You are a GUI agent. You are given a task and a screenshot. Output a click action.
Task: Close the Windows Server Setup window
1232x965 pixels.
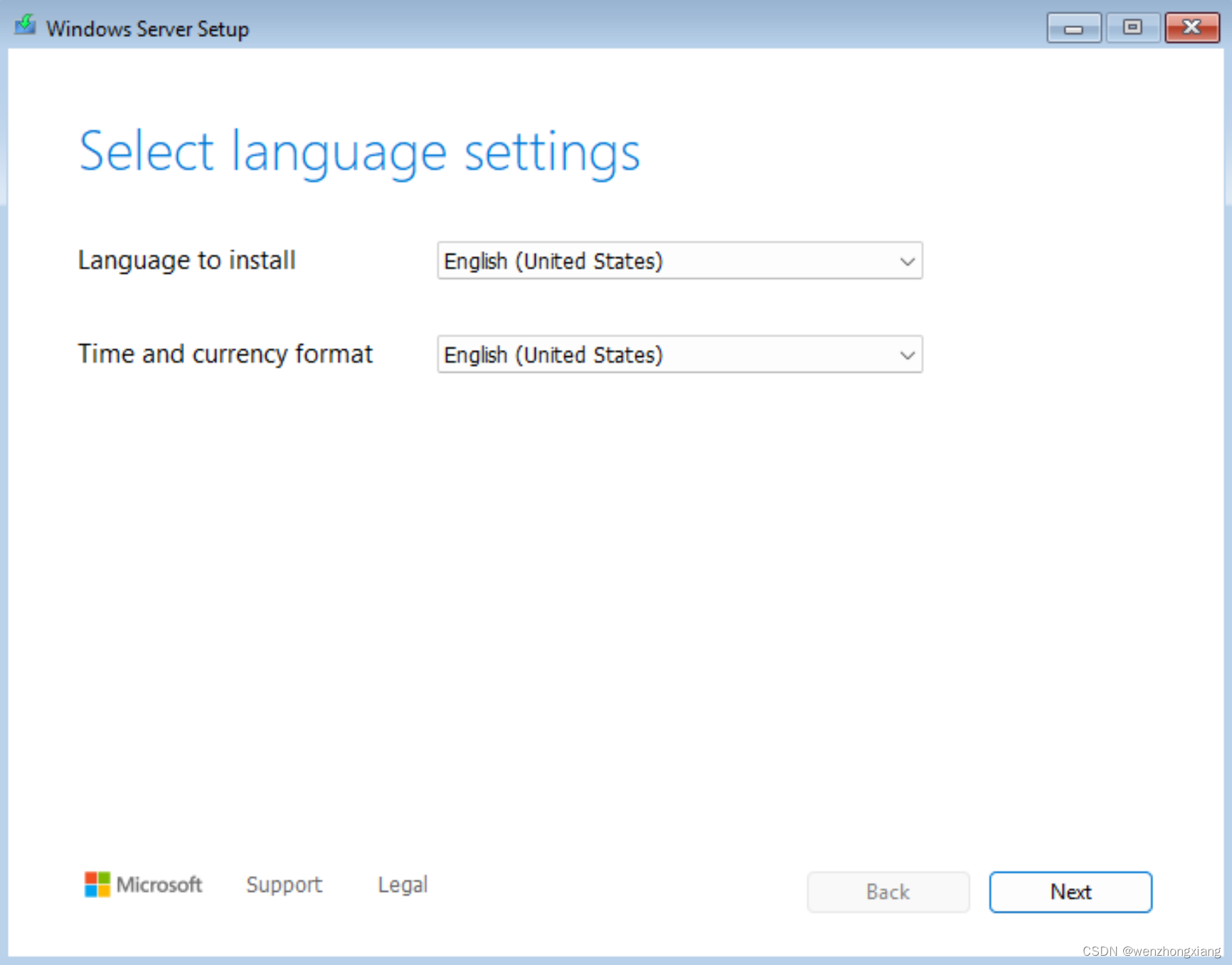pyautogui.click(x=1192, y=28)
